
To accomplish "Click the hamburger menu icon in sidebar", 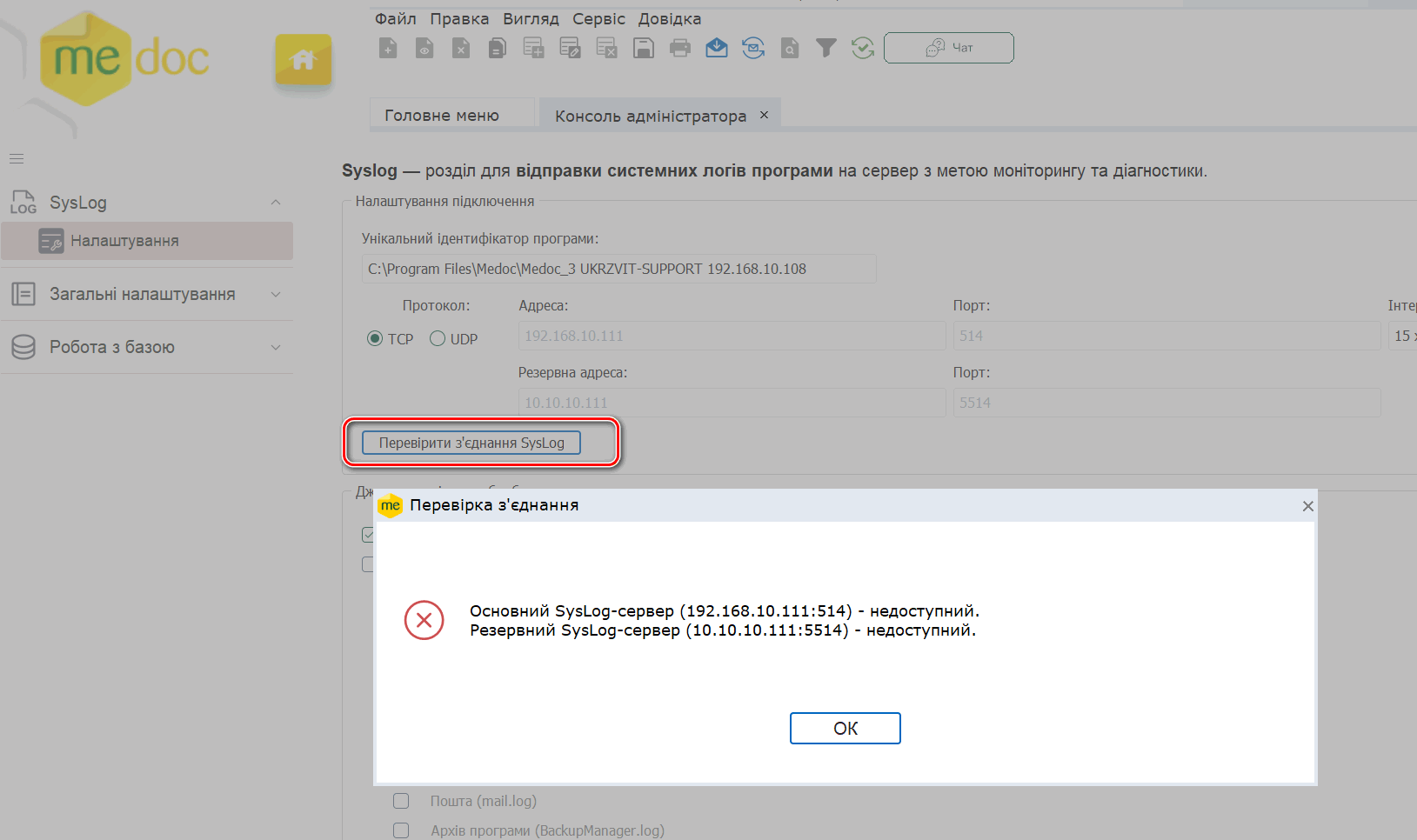I will [17, 159].
